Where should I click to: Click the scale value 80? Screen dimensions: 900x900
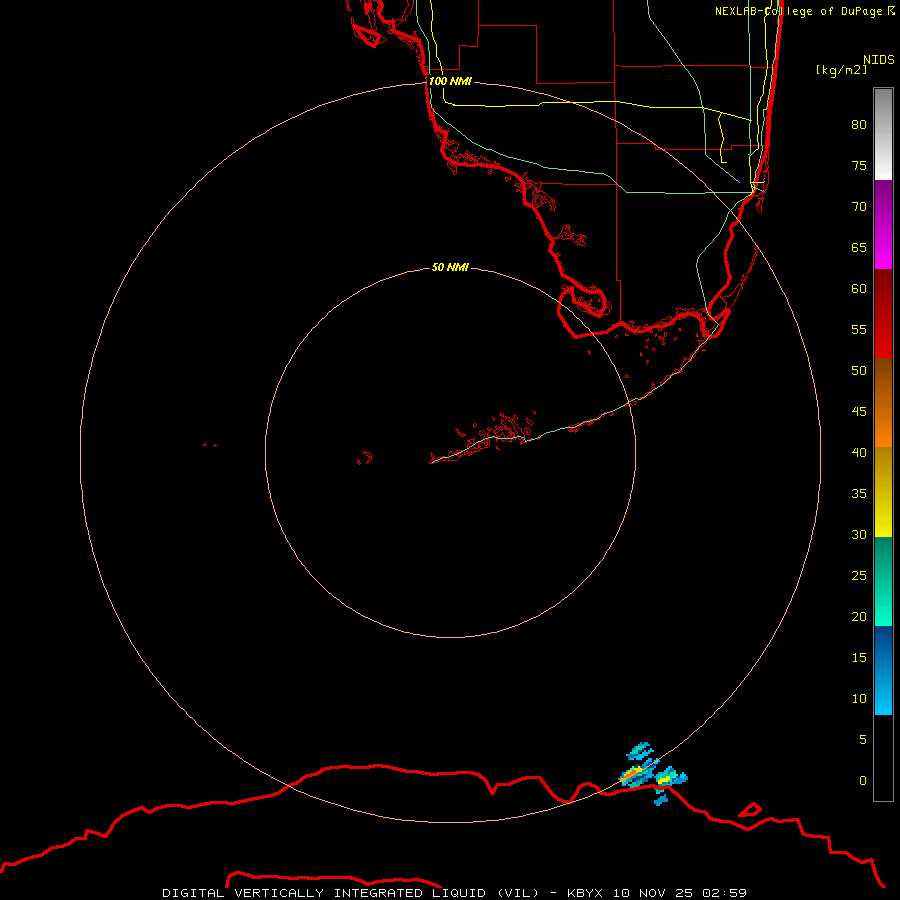[859, 125]
